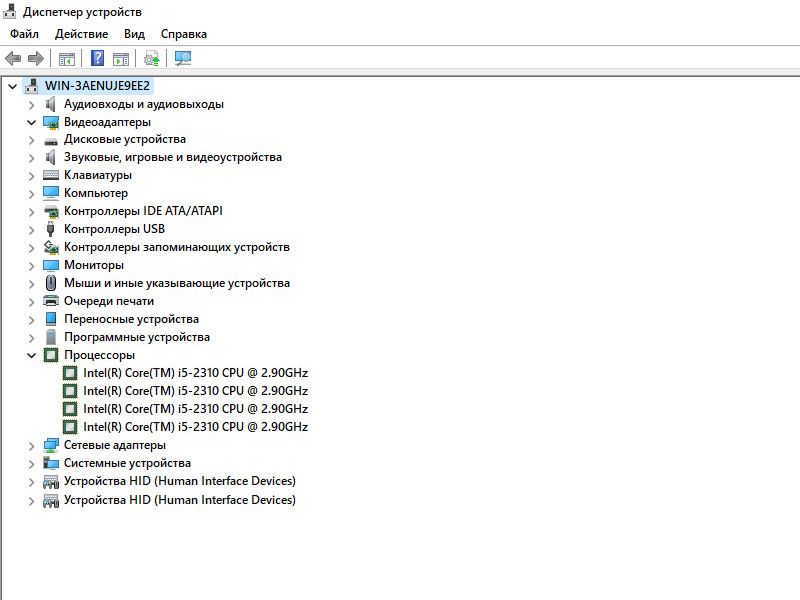Open Help via blue question mark icon
The height and width of the screenshot is (600, 800).
click(97, 58)
